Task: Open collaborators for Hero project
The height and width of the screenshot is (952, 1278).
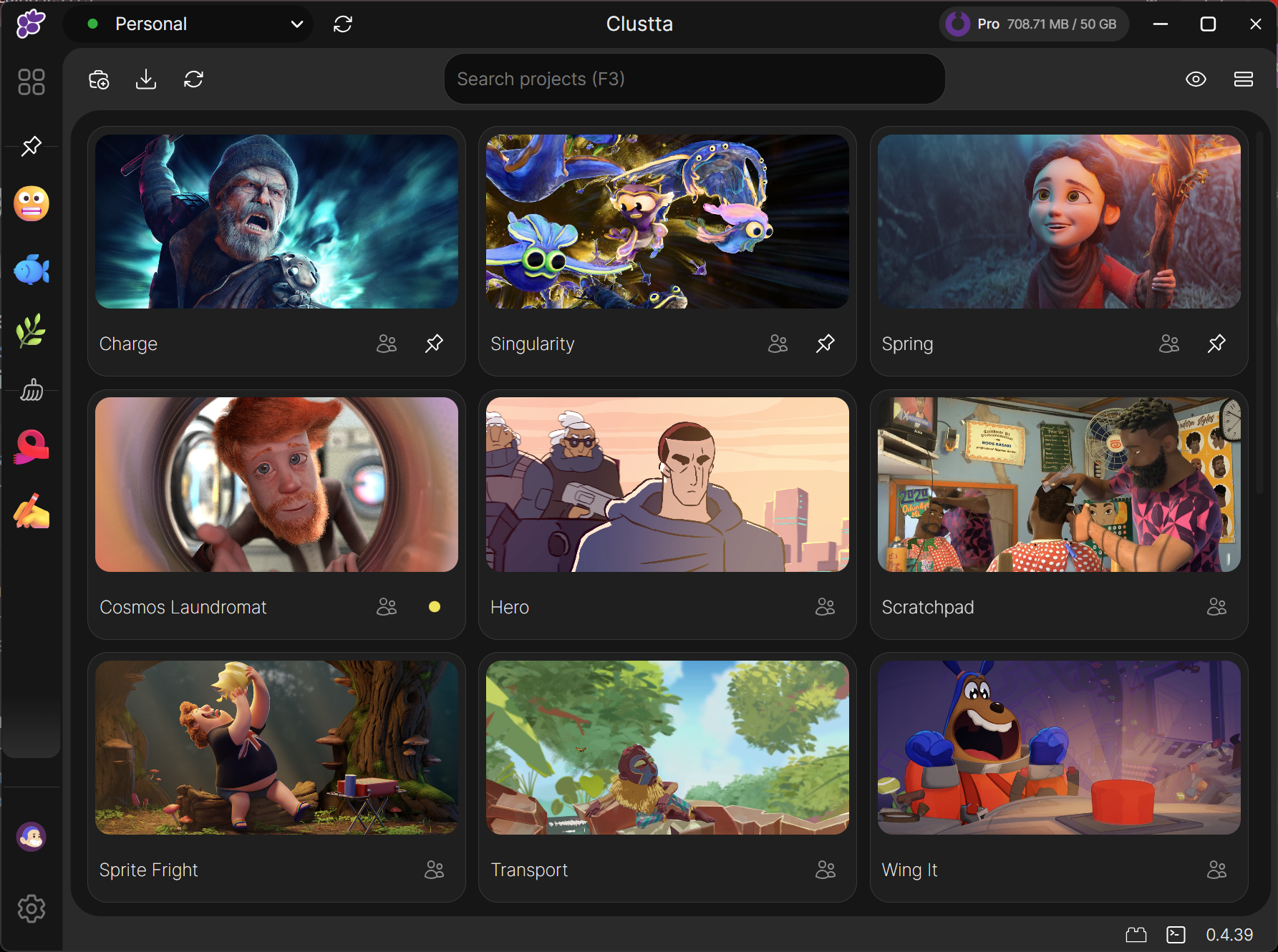Action: point(826,607)
